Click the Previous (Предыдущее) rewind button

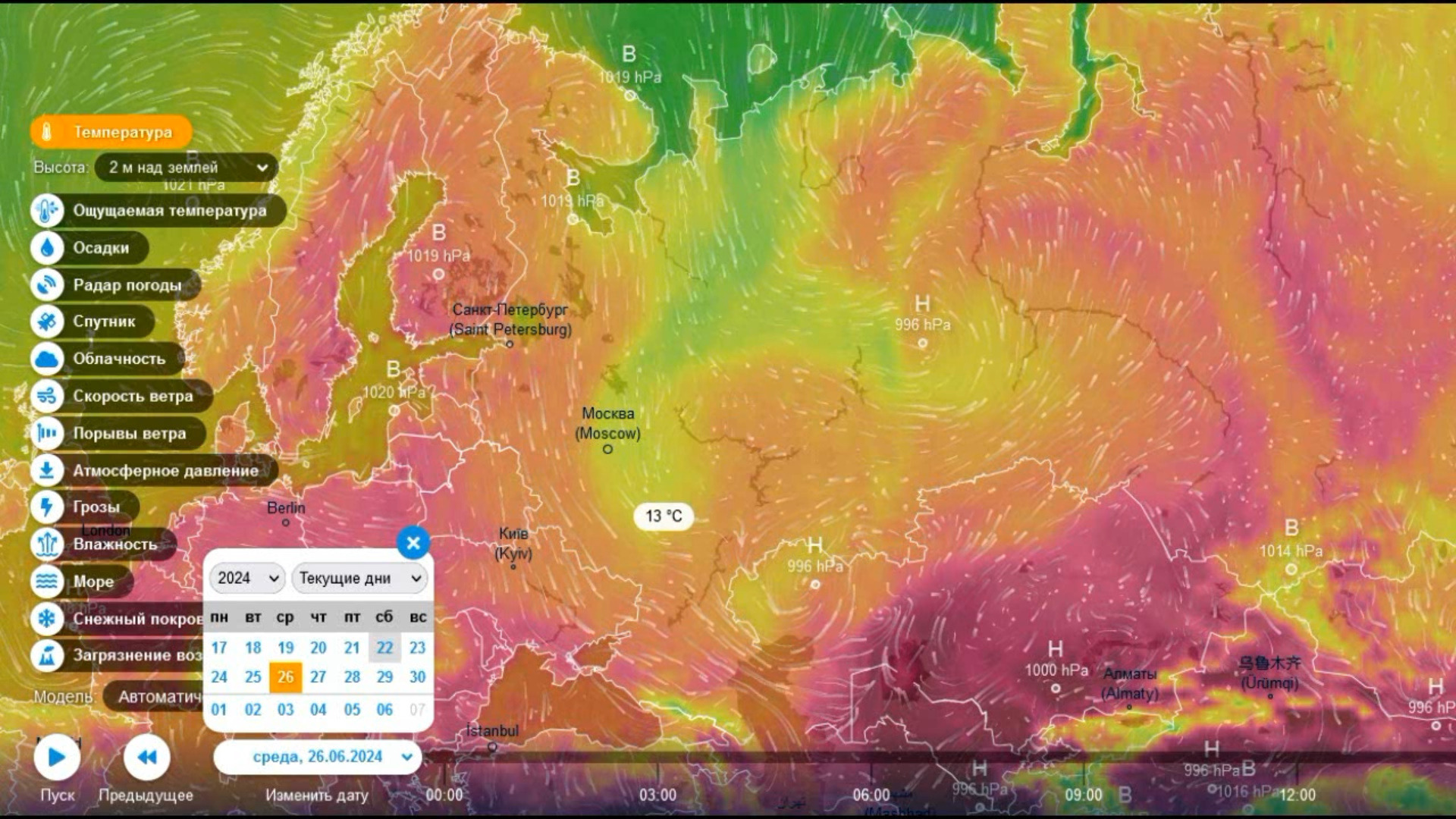pos(146,757)
